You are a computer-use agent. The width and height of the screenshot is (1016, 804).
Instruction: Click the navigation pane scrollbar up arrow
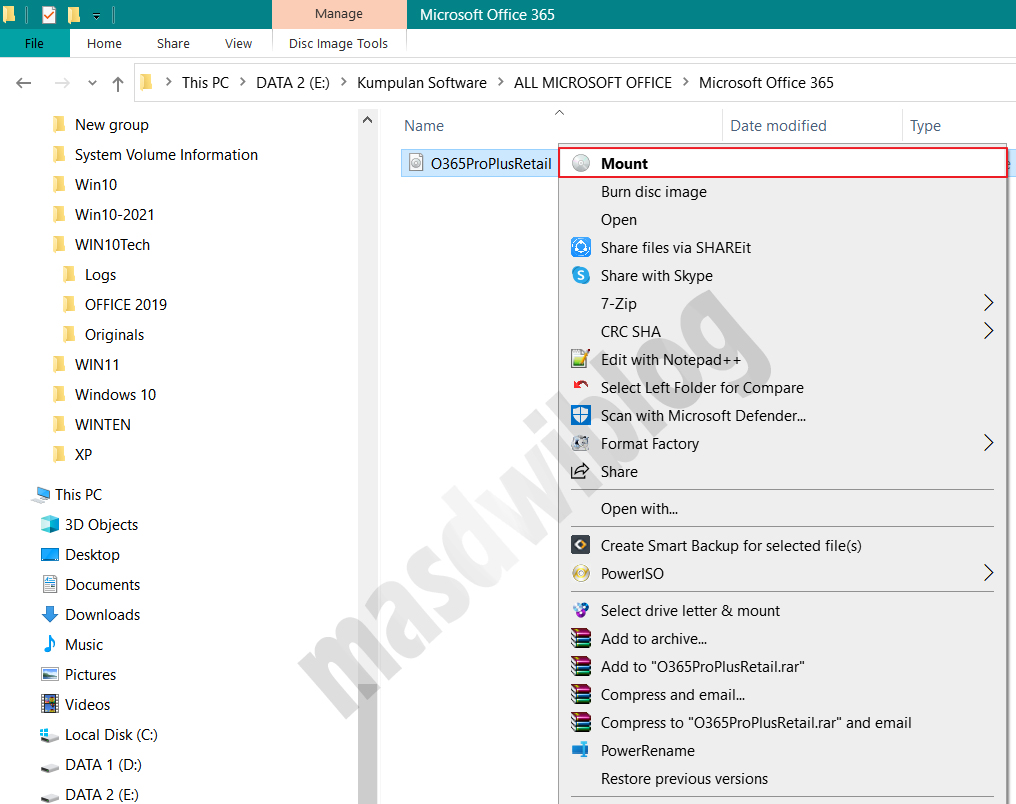pos(367,120)
